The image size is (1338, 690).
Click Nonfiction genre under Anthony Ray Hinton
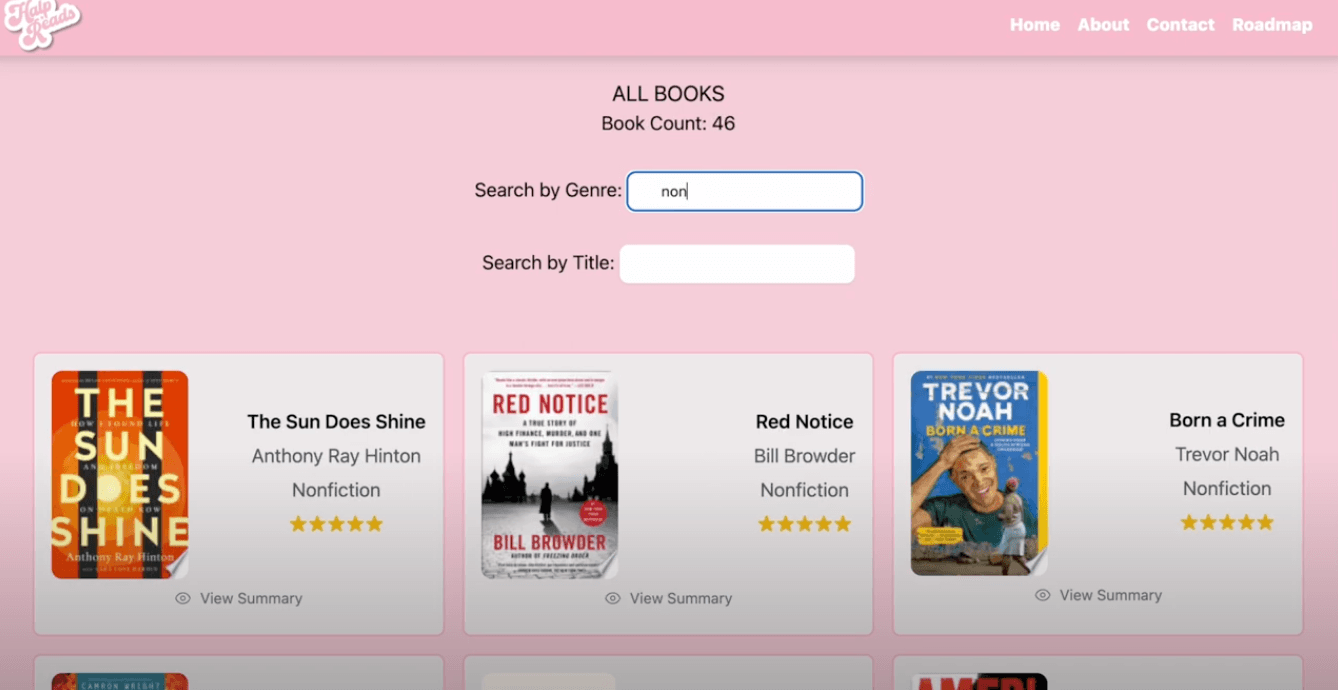(x=336, y=490)
